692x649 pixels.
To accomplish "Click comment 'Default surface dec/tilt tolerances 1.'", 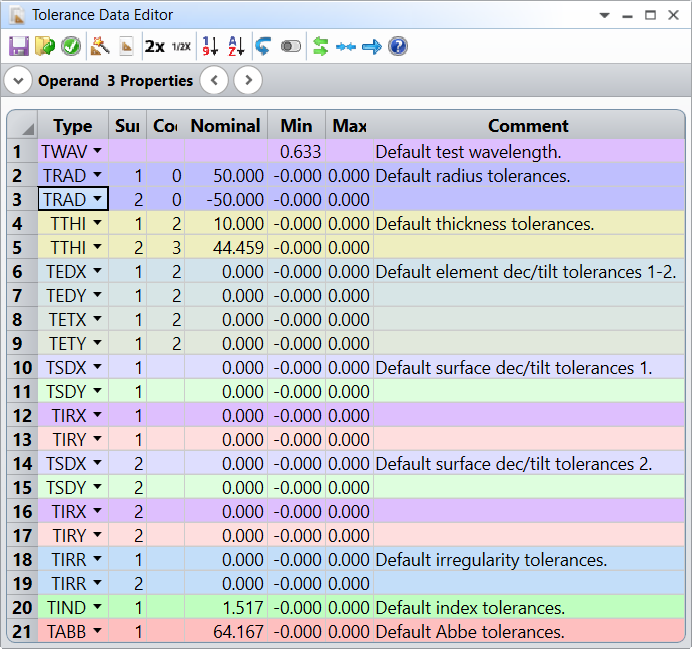I will click(x=514, y=368).
